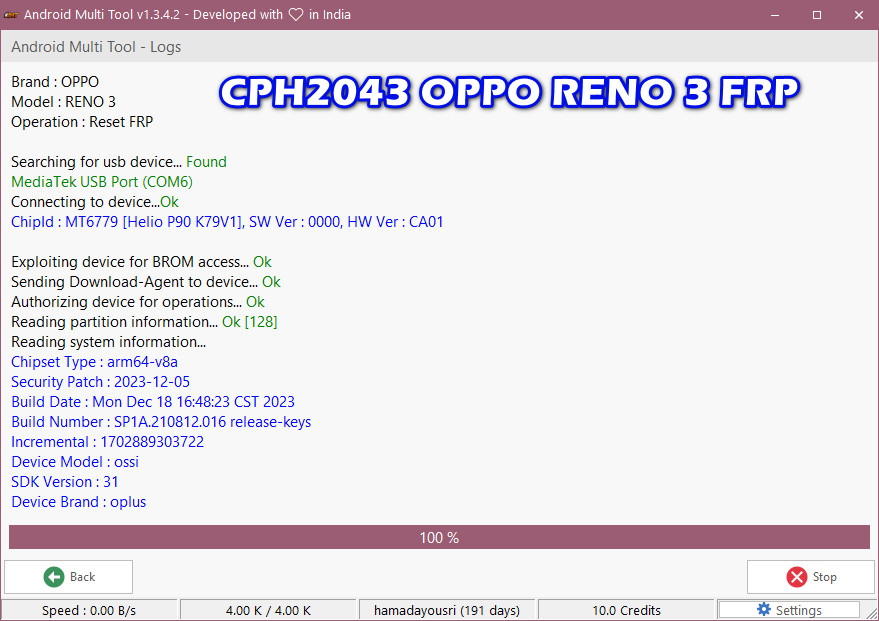Click the green Back arrow icon
Image resolution: width=879 pixels, height=621 pixels.
tap(54, 577)
